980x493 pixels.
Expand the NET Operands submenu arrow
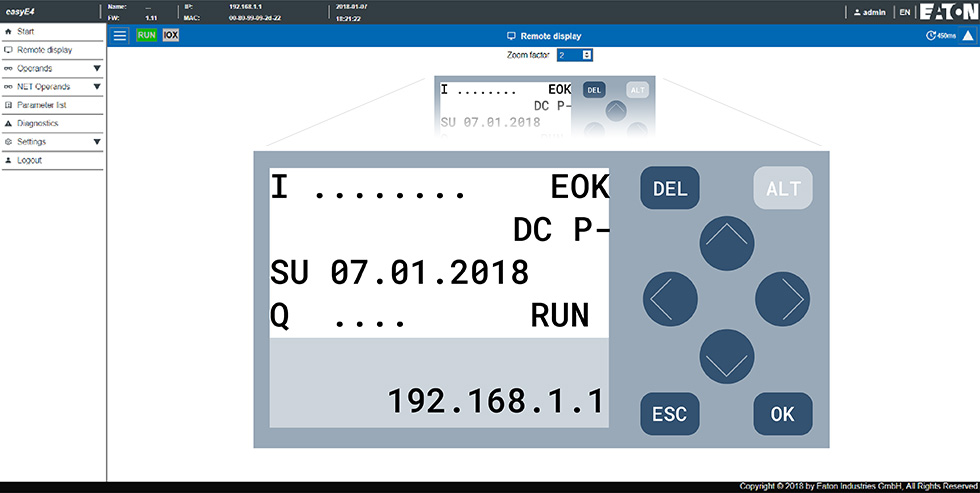pyautogui.click(x=97, y=87)
